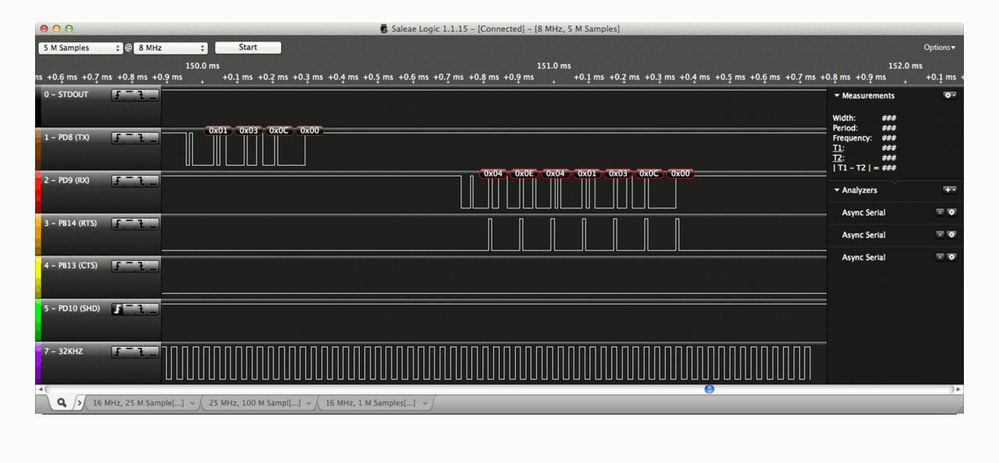Click the tab scroll arrow next to magnifier

[80, 403]
